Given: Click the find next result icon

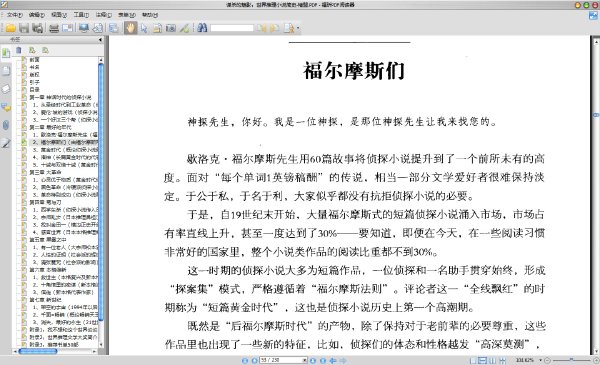Looking at the screenshot, I should point(275,28).
